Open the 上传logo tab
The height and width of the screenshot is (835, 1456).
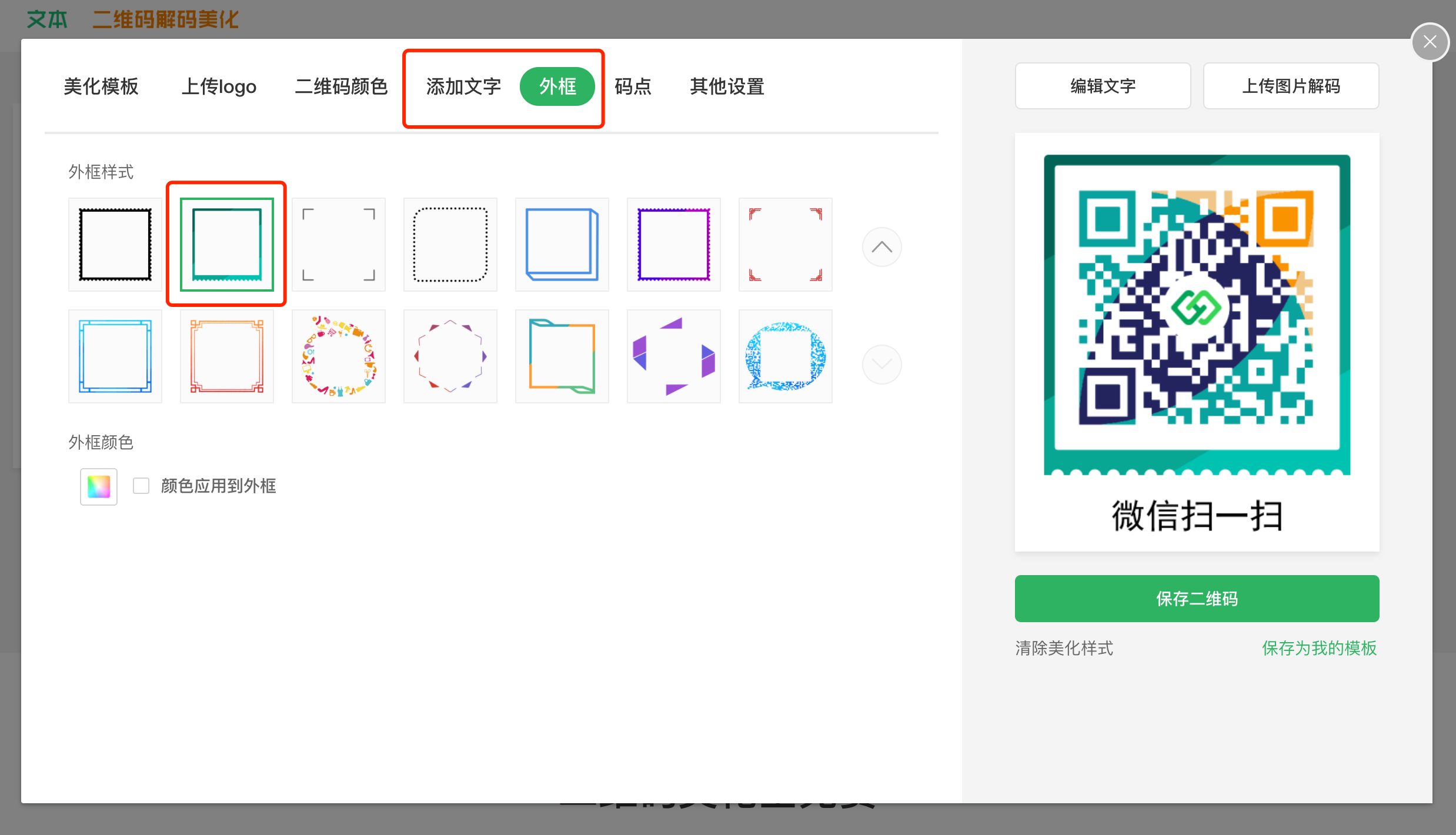pos(219,86)
